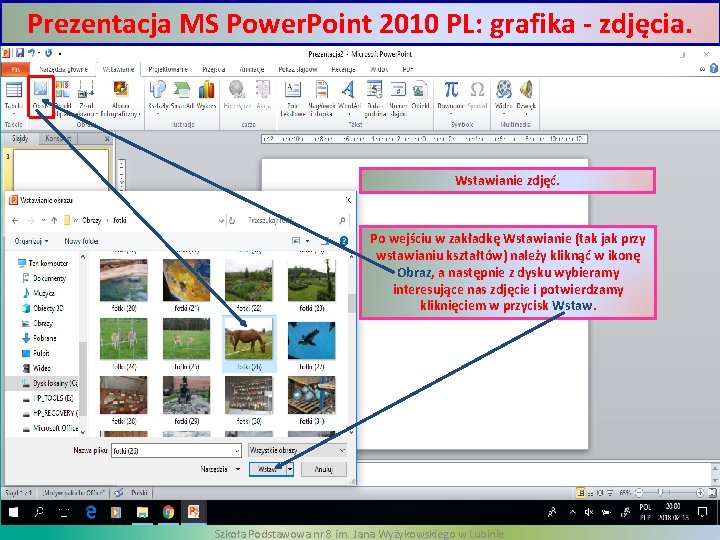Expand the file type Wszystkie obrazy dropdown
Screen dimensions: 720x540
click(342, 450)
